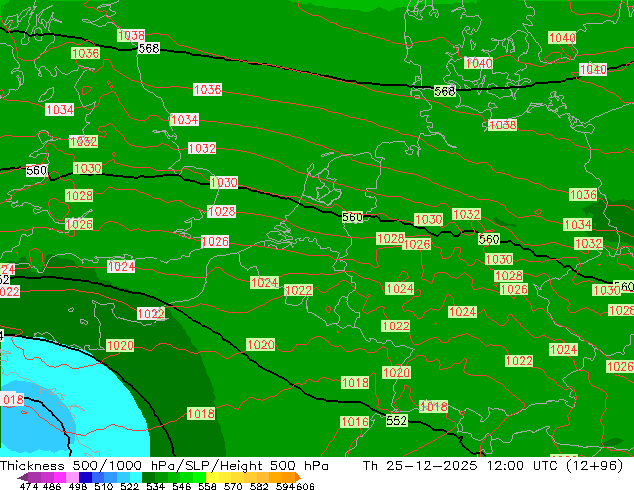The width and height of the screenshot is (634, 490).
Task: Click the legend scale value '546'
Action: (181, 486)
